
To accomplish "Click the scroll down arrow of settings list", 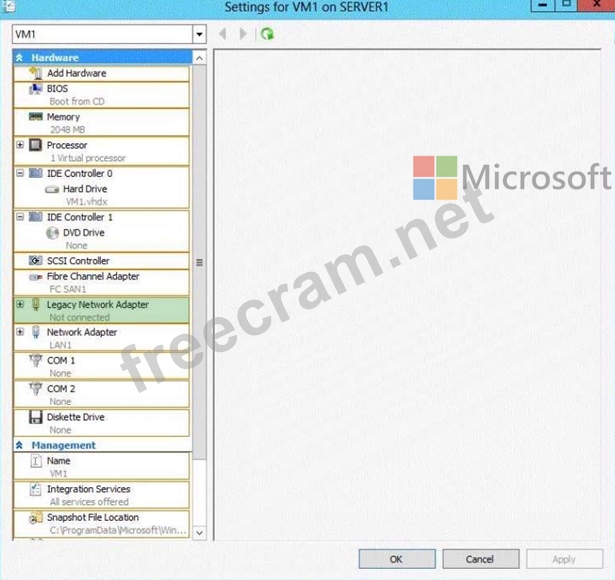I will coord(199,533).
